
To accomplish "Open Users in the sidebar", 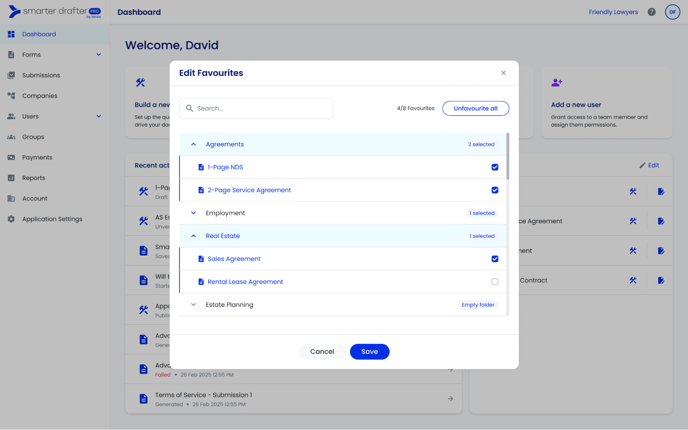I will pyautogui.click(x=55, y=116).
